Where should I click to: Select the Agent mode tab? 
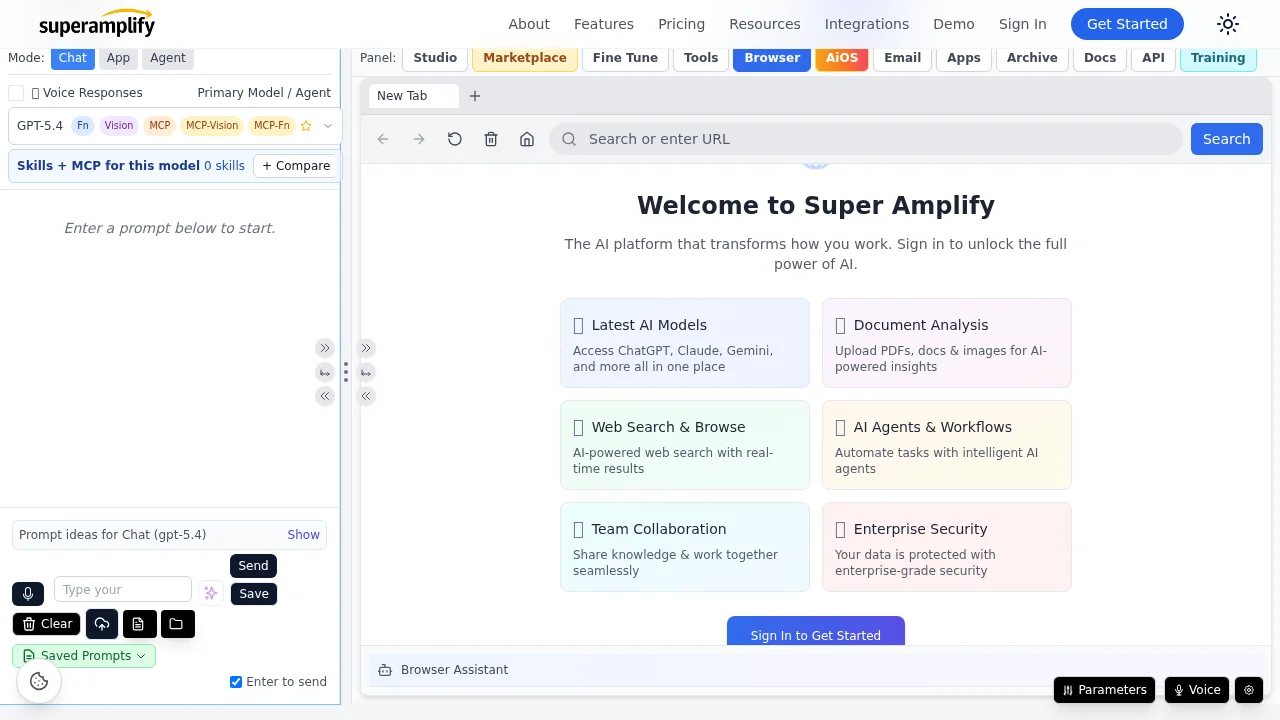click(167, 57)
